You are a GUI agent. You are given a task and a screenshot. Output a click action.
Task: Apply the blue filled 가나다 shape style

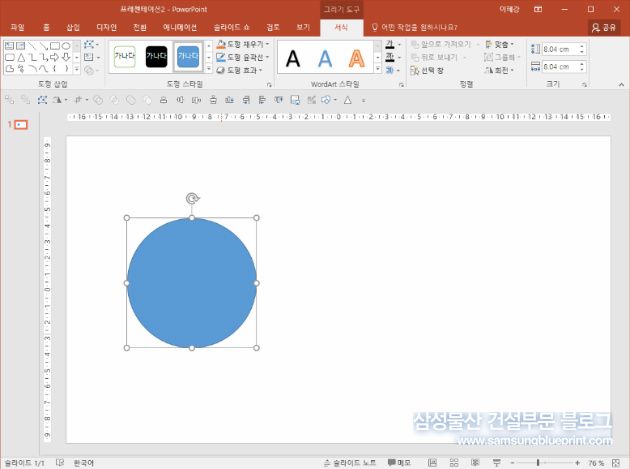(x=188, y=56)
